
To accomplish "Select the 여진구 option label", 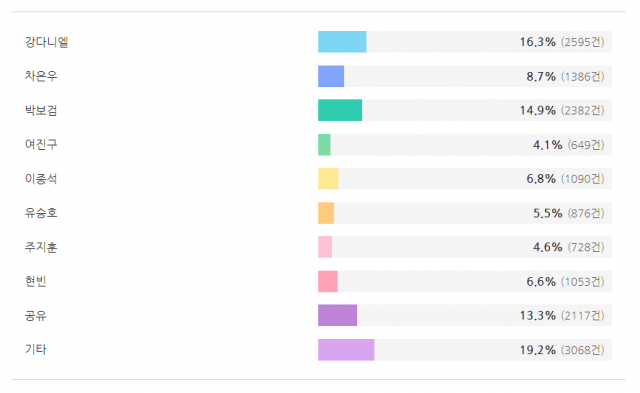I will coord(41,144).
